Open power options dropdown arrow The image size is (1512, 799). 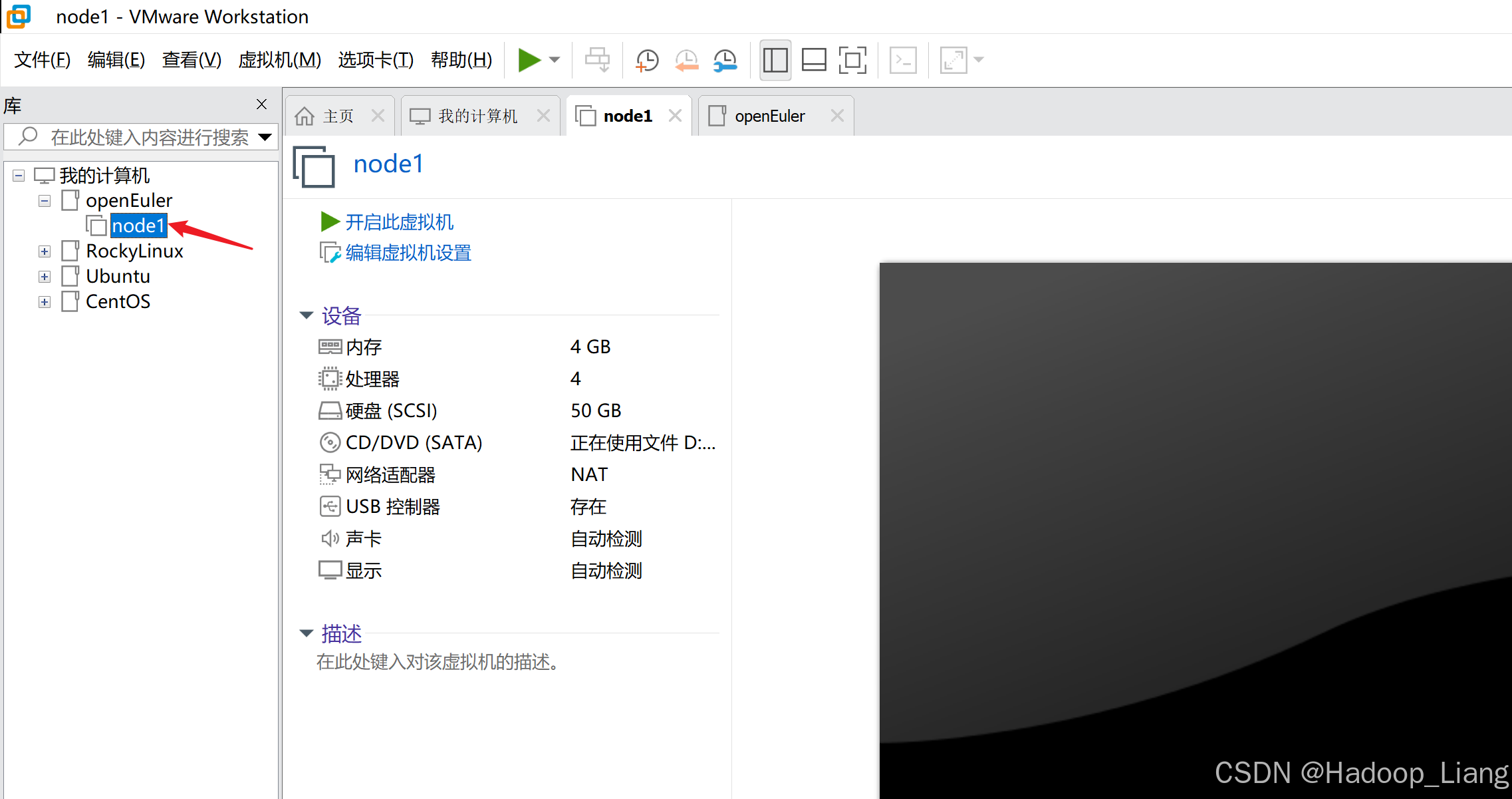555,60
